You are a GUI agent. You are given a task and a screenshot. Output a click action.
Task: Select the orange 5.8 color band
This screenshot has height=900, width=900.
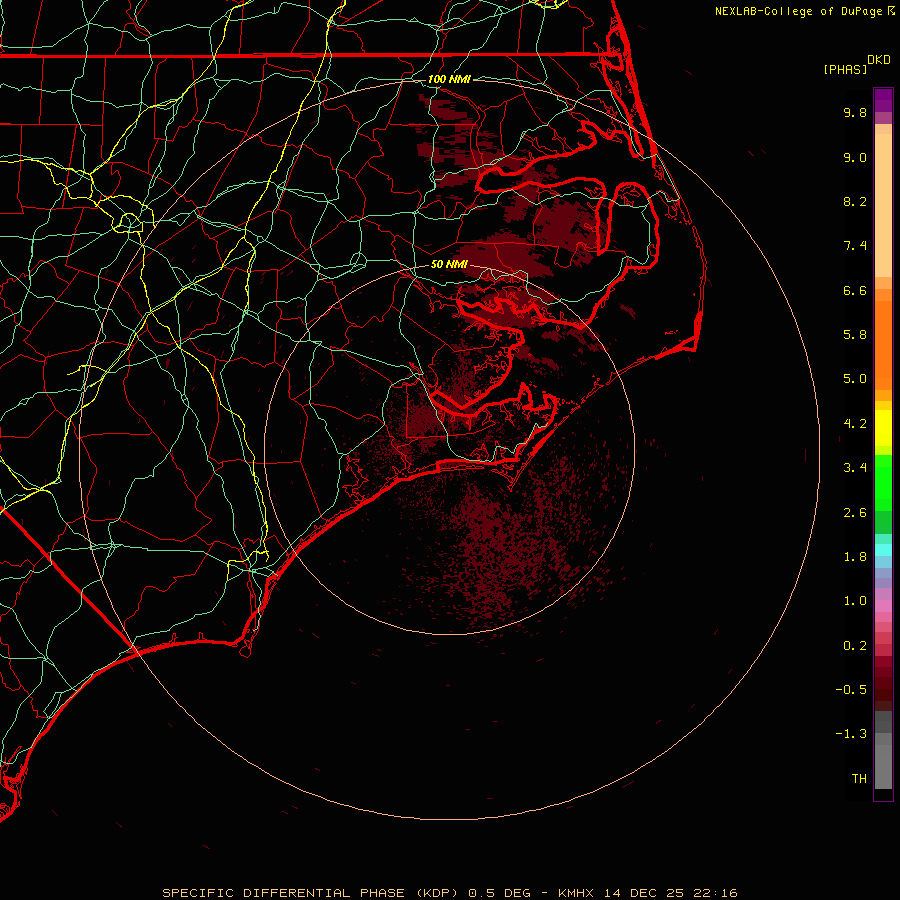(x=883, y=335)
